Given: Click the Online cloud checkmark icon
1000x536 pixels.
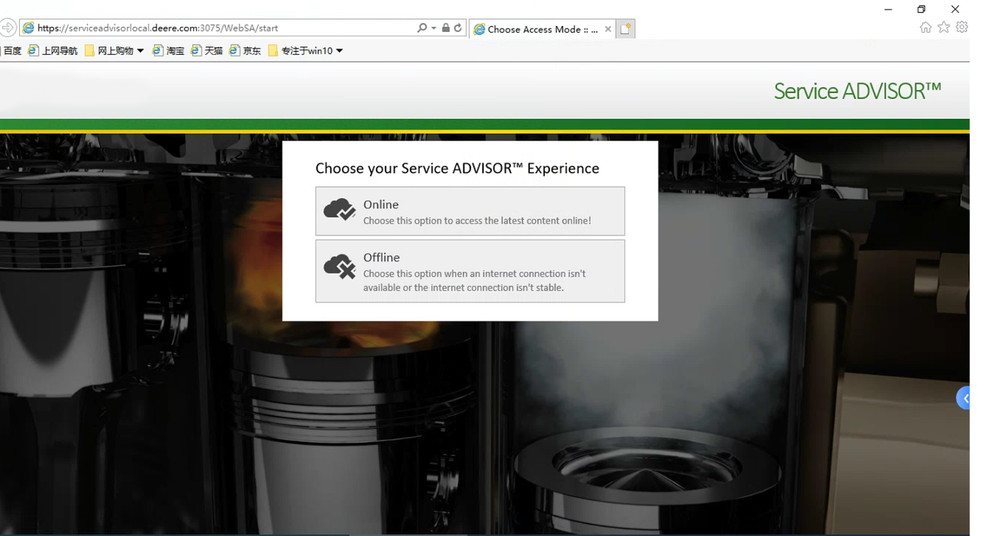Looking at the screenshot, I should point(340,210).
